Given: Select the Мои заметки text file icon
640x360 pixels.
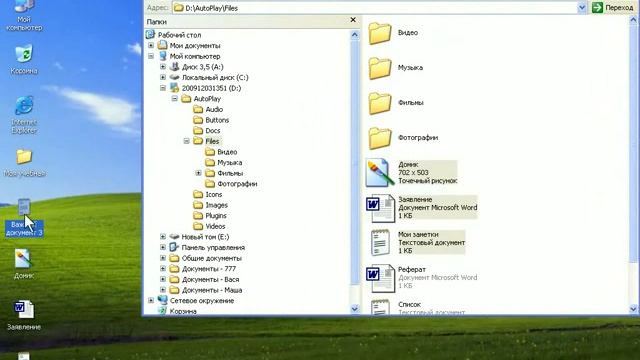Looking at the screenshot, I should 380,242.
